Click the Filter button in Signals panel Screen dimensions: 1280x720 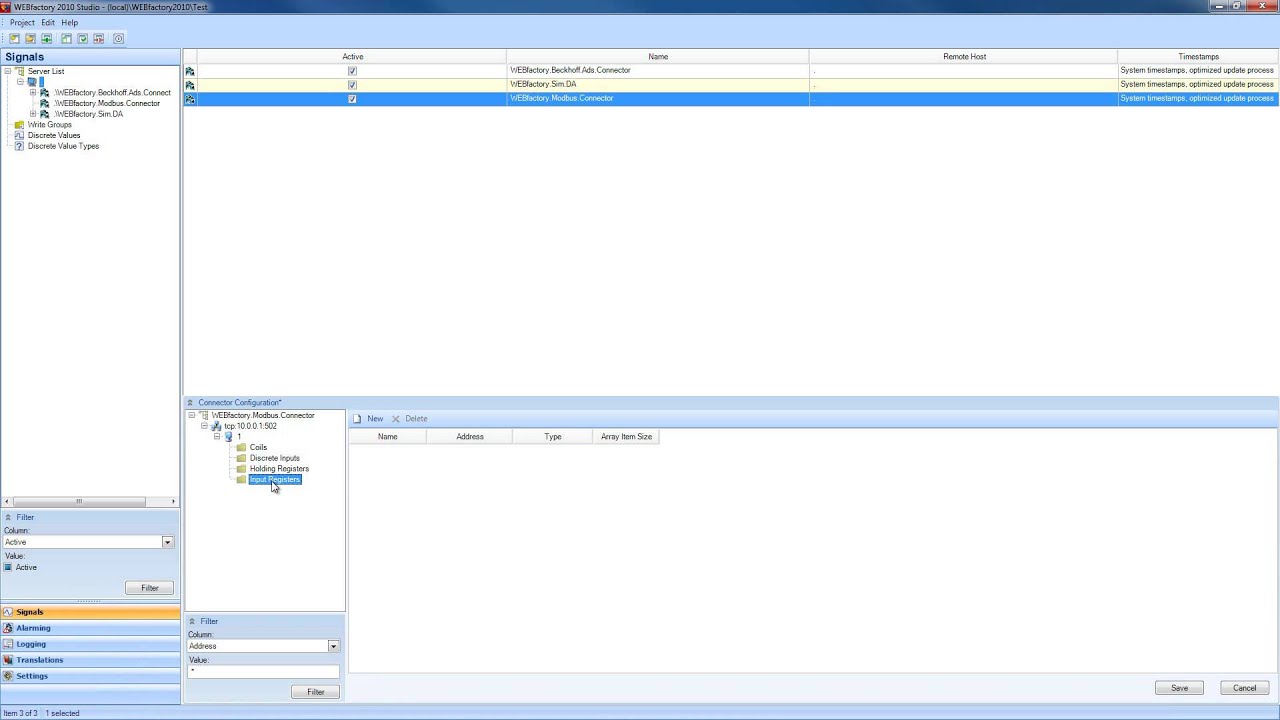click(x=150, y=588)
